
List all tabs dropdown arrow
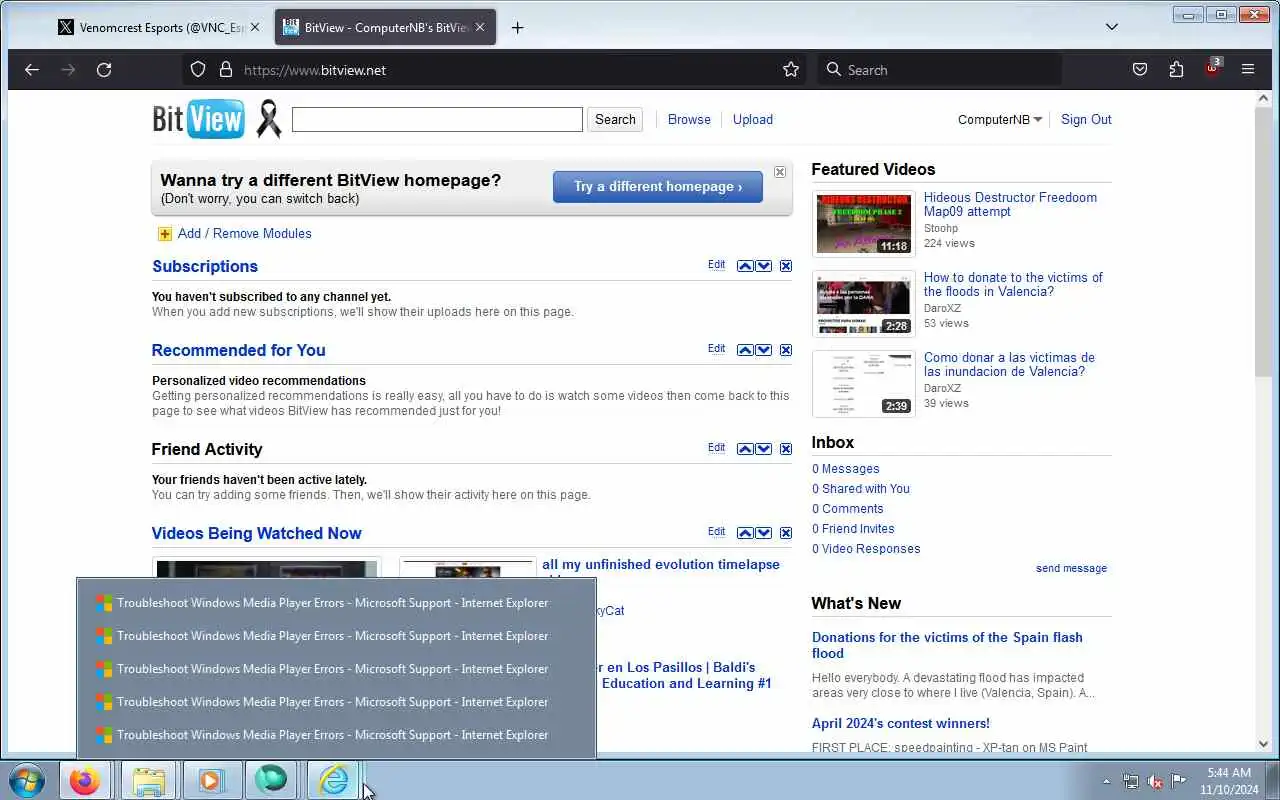tap(1111, 27)
